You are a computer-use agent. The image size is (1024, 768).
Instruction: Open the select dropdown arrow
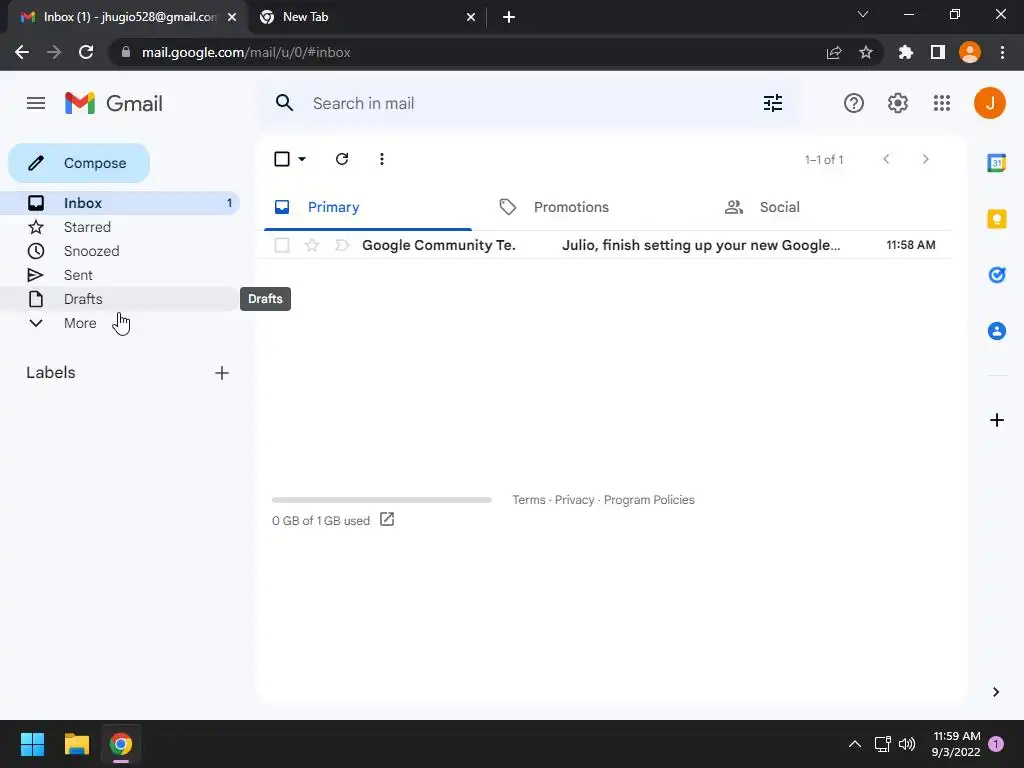(x=302, y=159)
